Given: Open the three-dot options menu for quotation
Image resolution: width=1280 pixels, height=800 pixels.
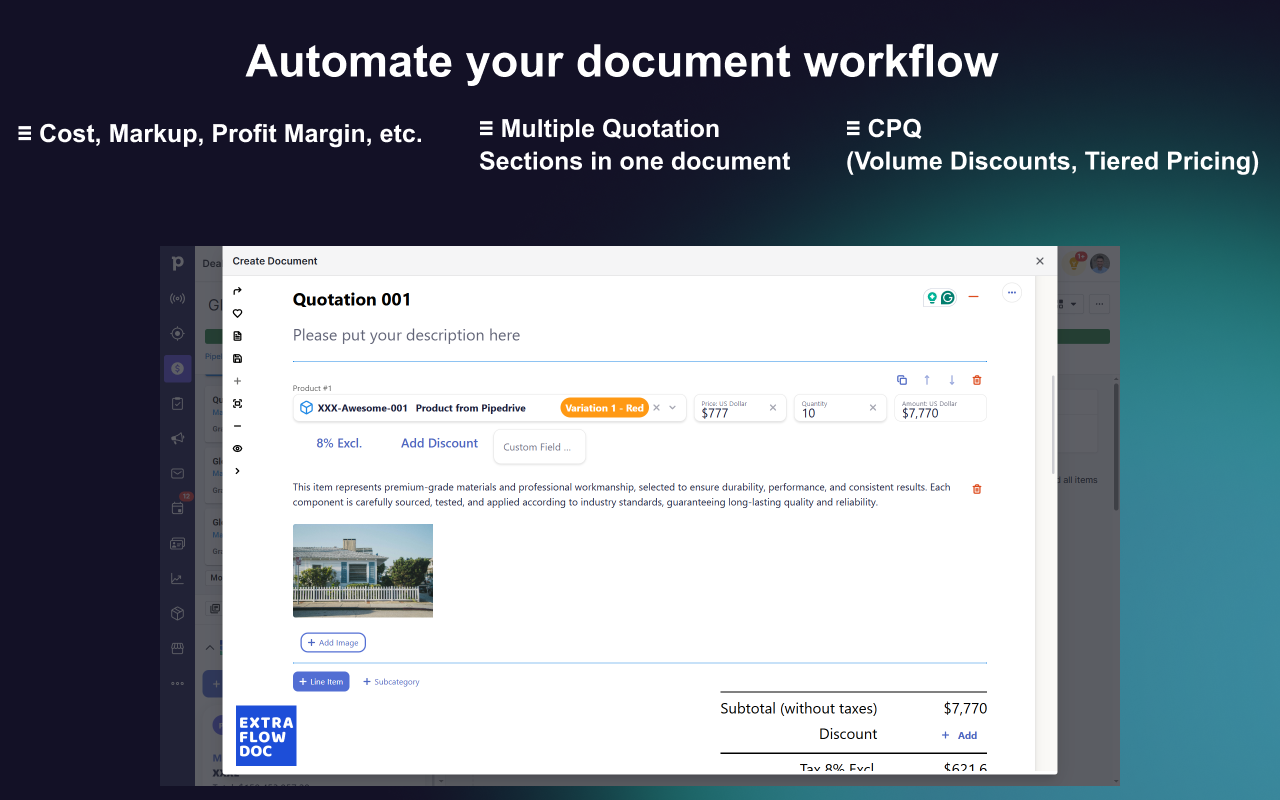Looking at the screenshot, I should click(1012, 293).
